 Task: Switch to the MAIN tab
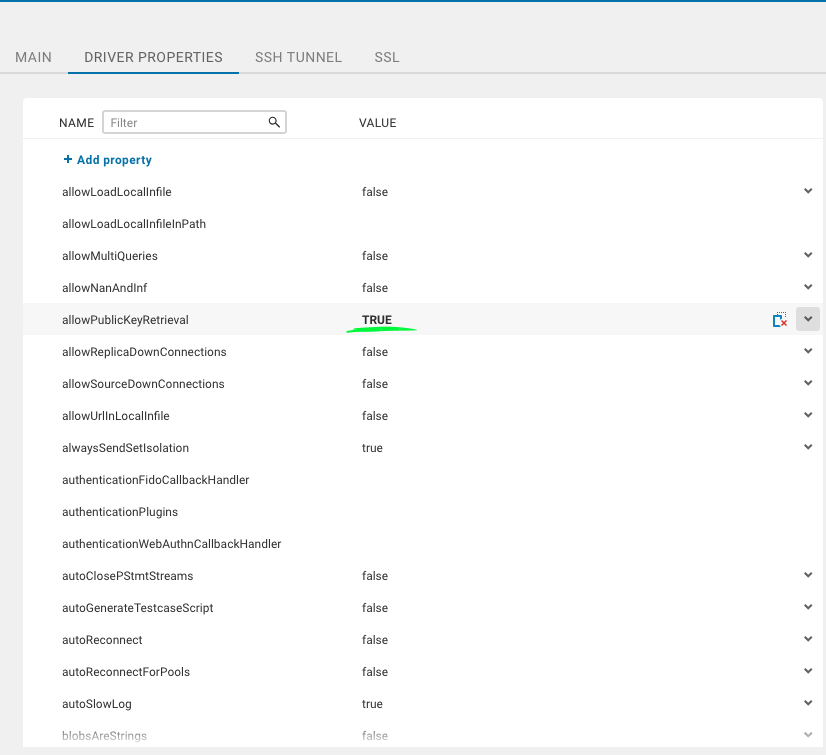33,57
